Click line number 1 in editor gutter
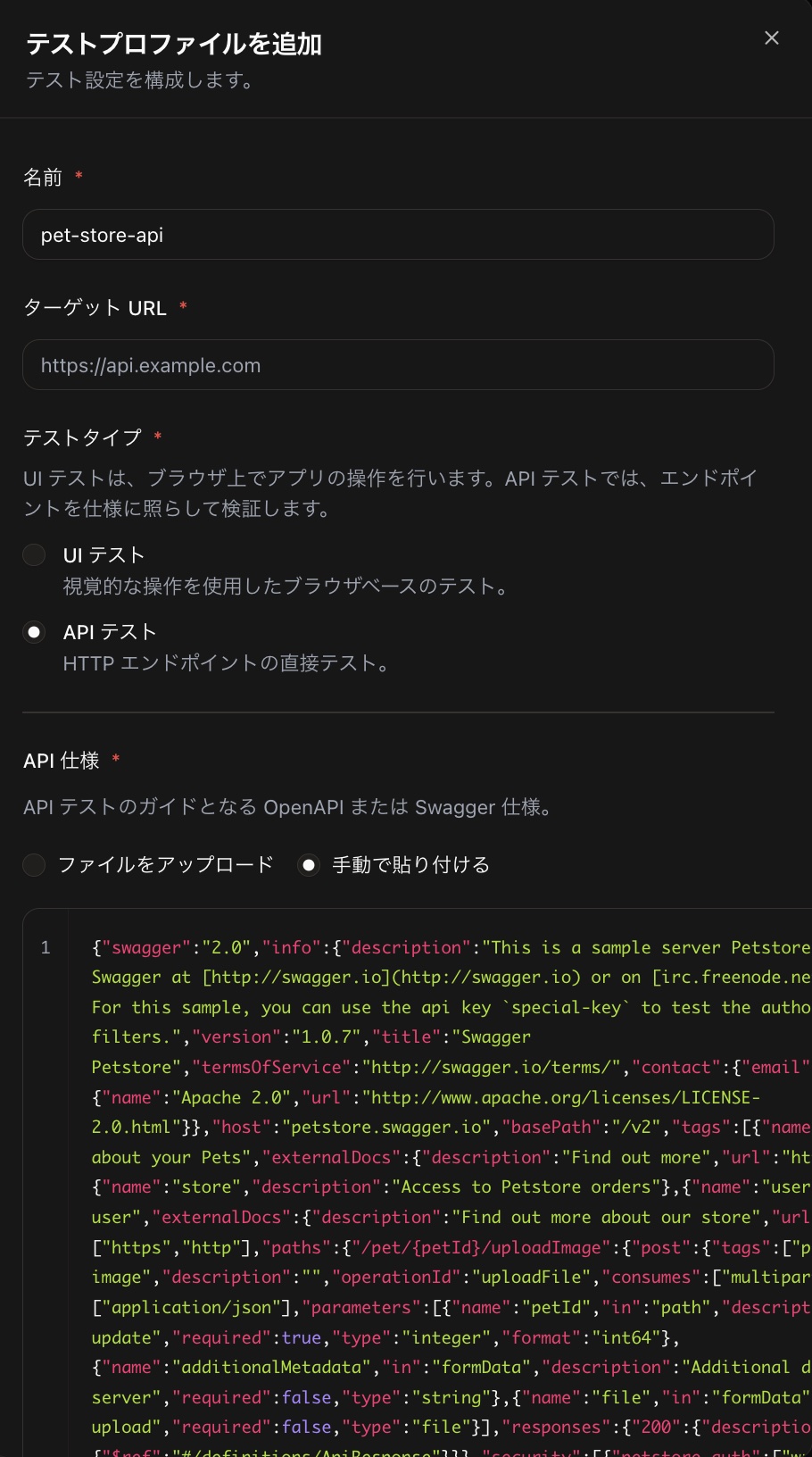Viewport: 812px width, 1457px height. coord(46,948)
